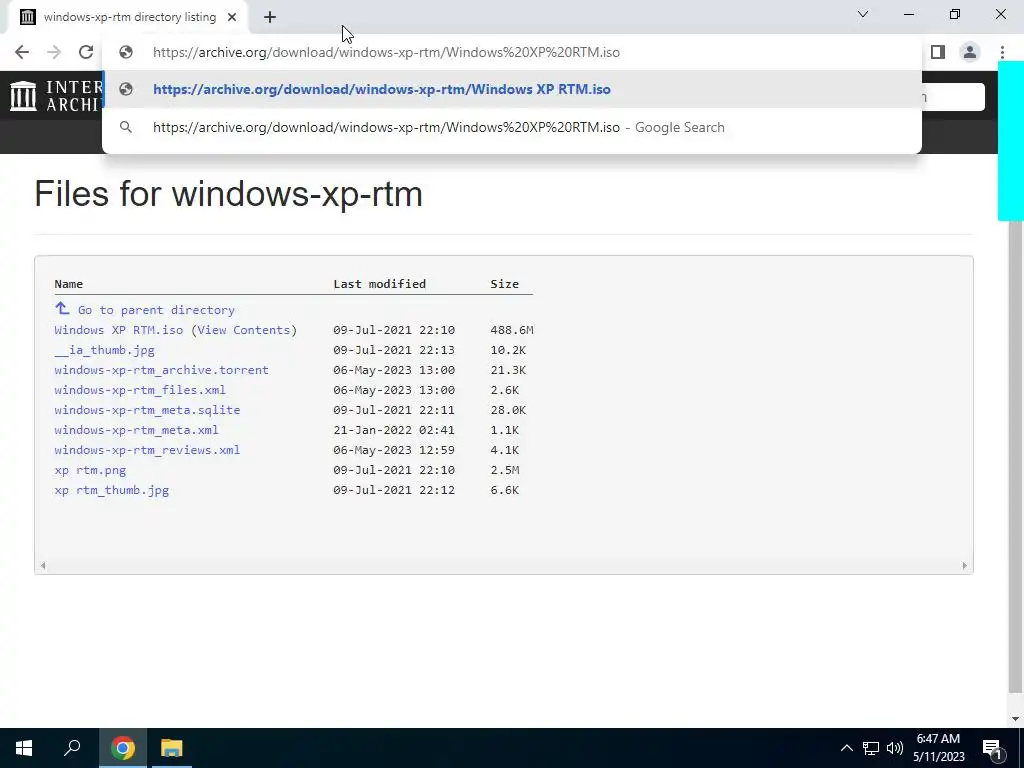The width and height of the screenshot is (1024, 768).
Task: Select the windows-xp-rtm directory listing tab
Action: (127, 17)
